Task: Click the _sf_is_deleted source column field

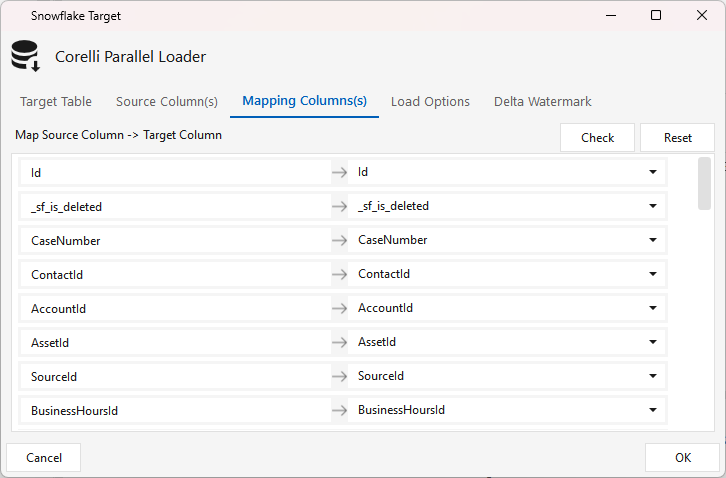Action: click(175, 207)
